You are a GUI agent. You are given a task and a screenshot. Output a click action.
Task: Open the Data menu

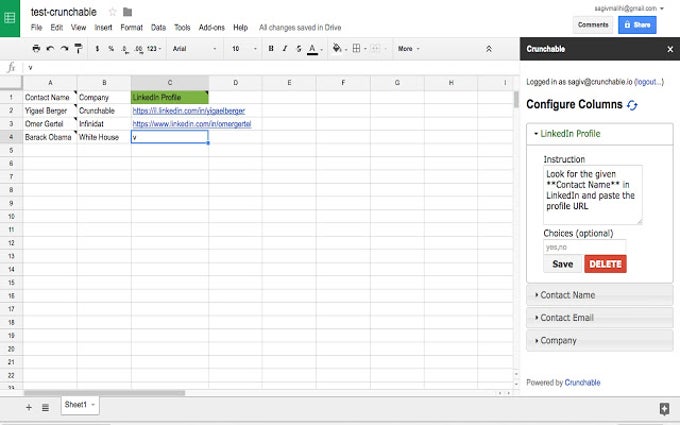tap(158, 27)
